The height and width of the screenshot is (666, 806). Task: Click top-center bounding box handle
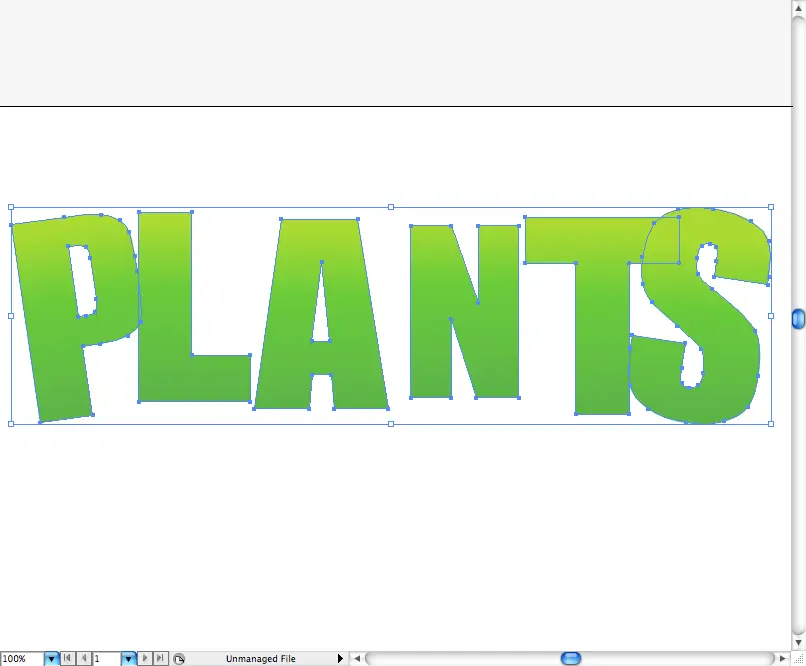tap(391, 207)
